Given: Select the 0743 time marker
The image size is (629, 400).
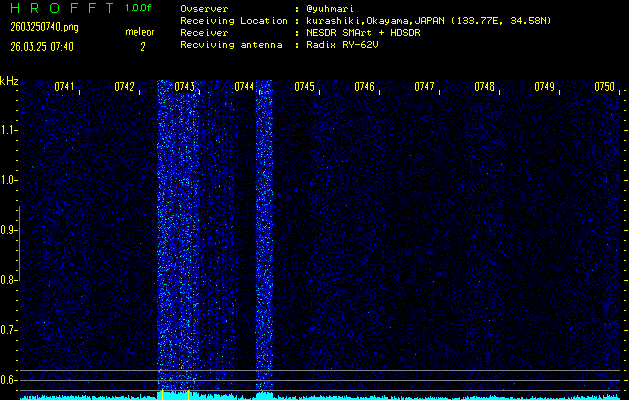Looking at the screenshot, I should [184, 87].
